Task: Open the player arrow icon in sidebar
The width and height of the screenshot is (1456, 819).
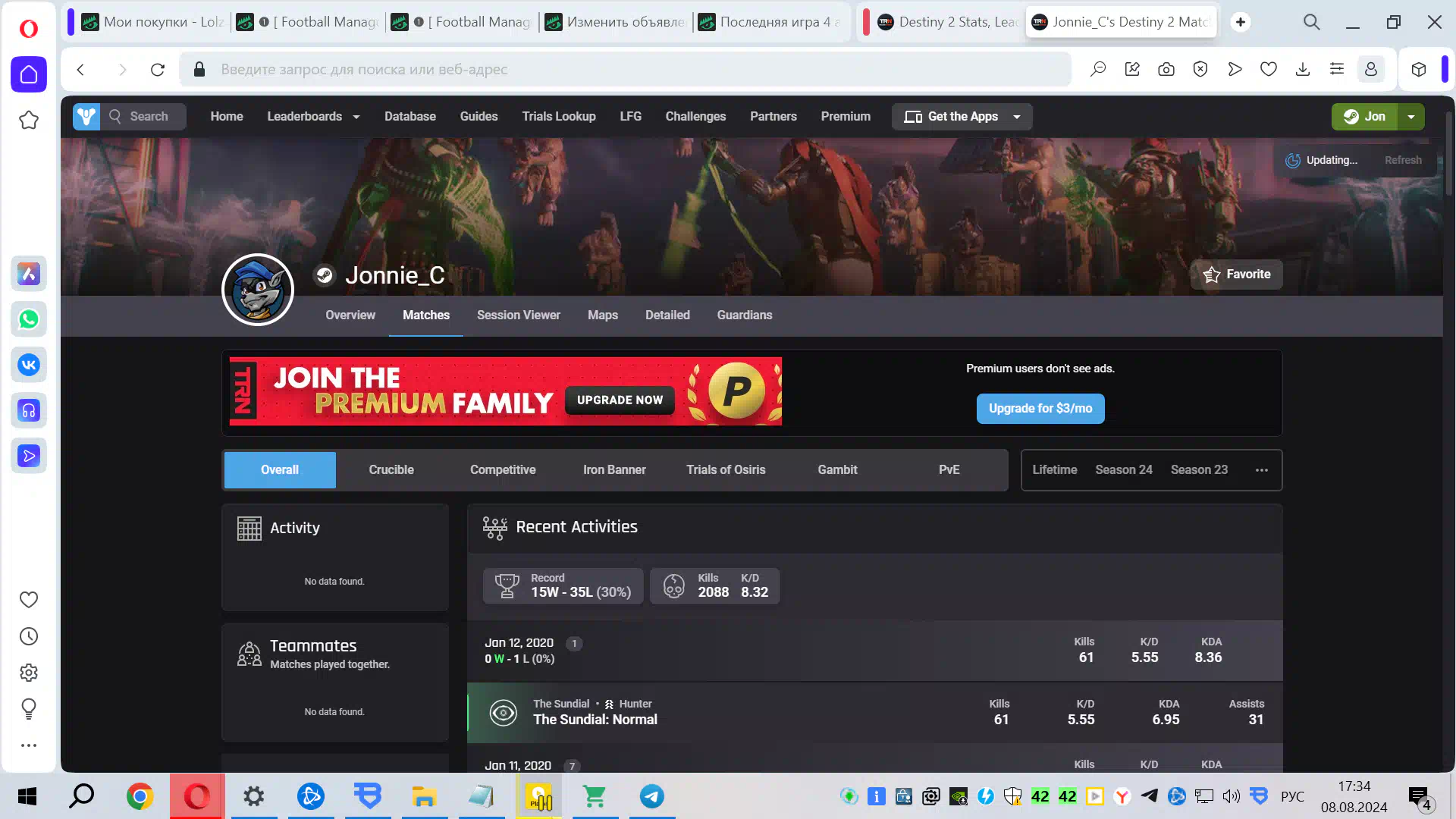Action: pos(29,456)
